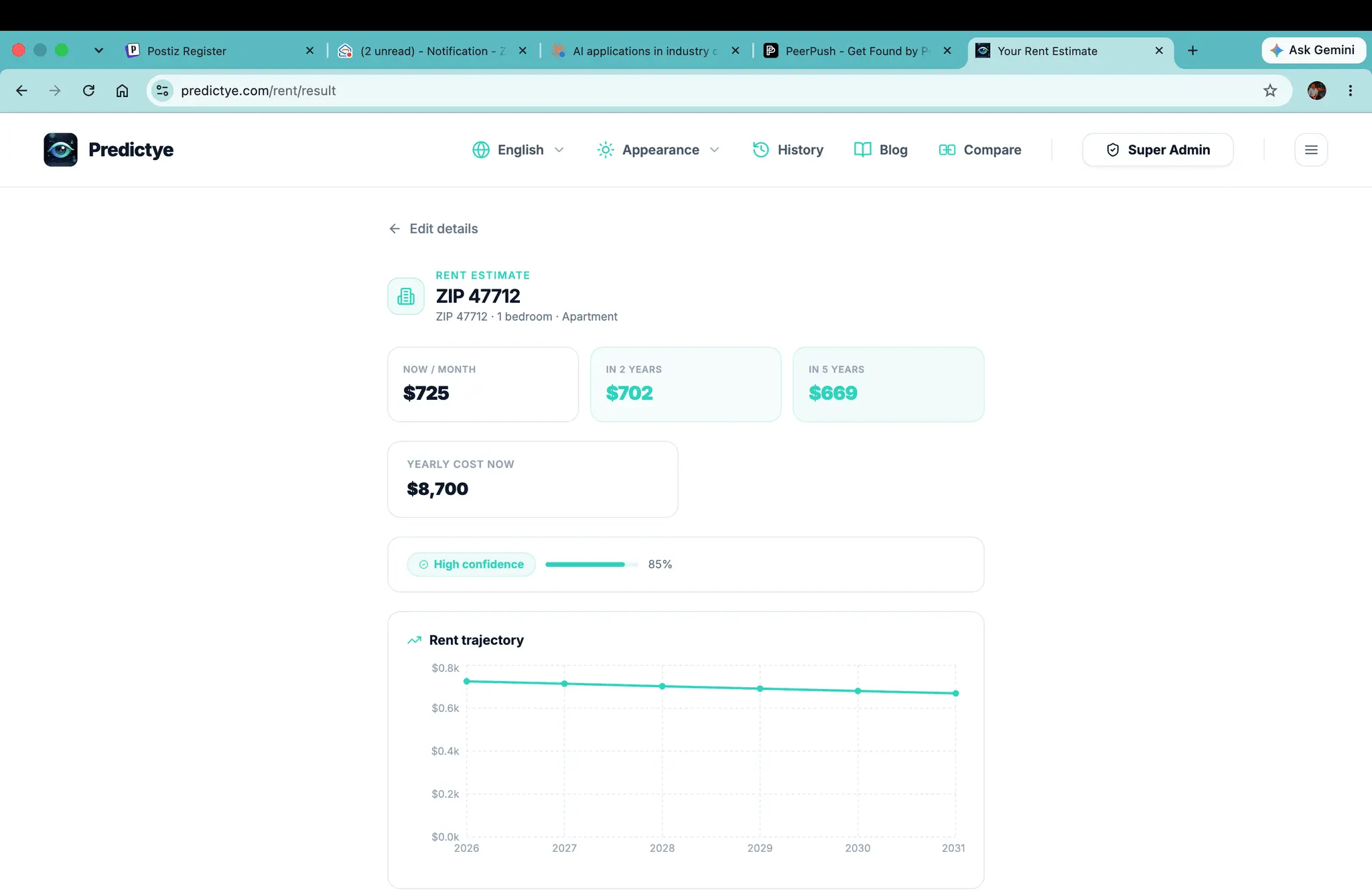Expand the tab search chevron
This screenshot has width=1372, height=892.
(x=98, y=51)
